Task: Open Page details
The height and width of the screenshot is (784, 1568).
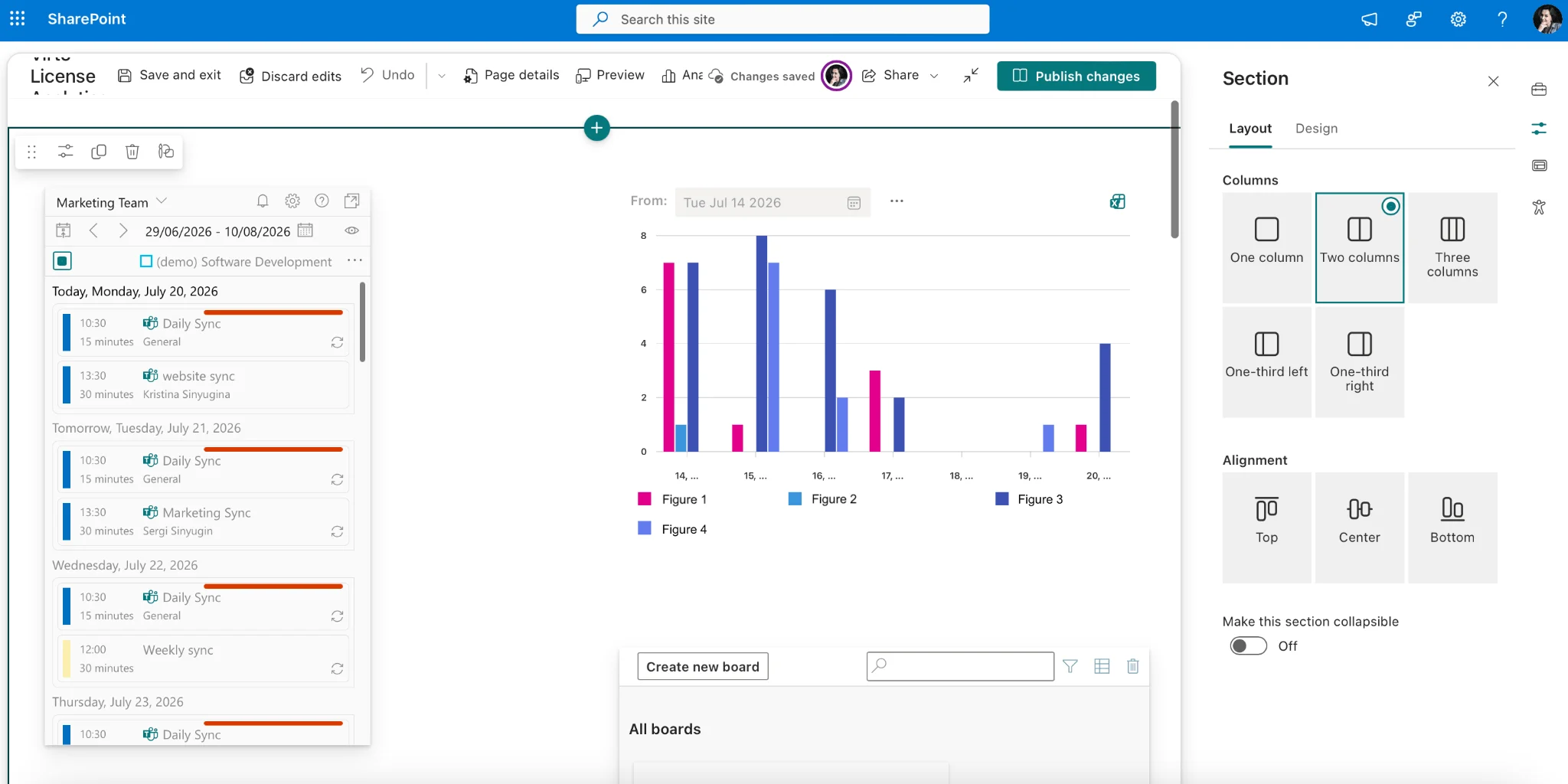Action: (511, 75)
